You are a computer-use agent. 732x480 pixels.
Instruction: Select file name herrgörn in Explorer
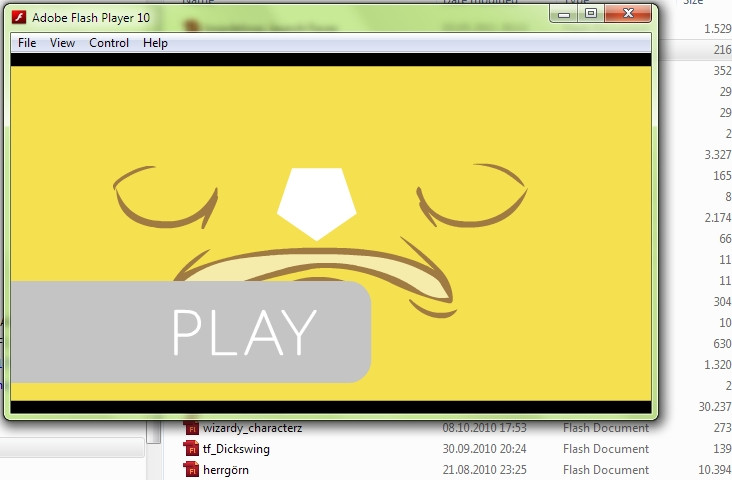coord(225,470)
